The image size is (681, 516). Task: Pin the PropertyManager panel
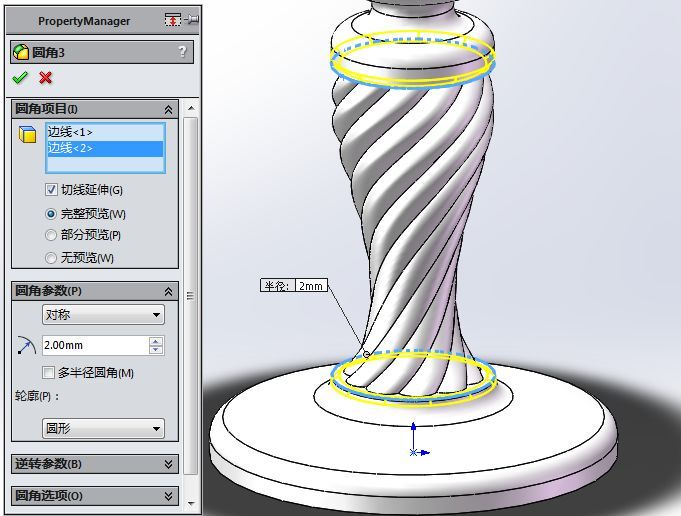point(192,20)
